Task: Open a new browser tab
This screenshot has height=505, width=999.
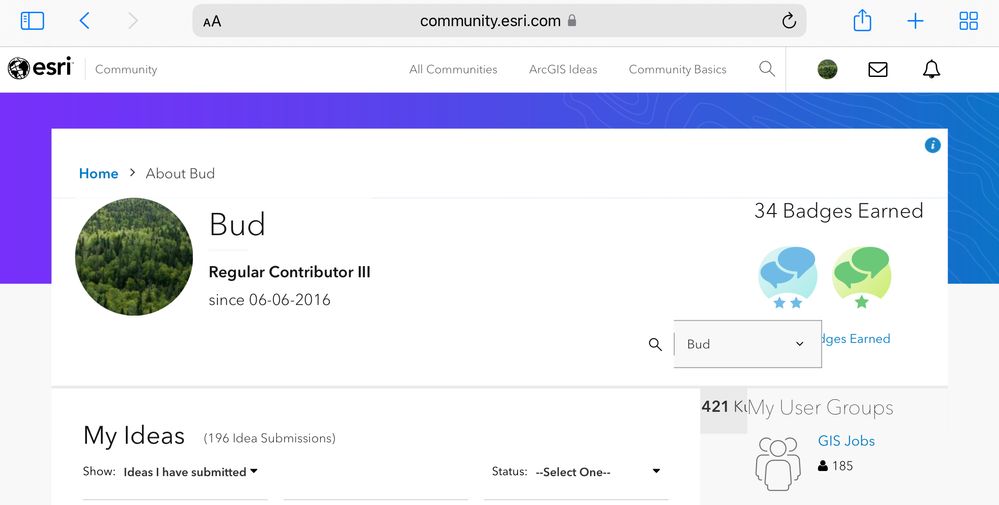Action: (915, 20)
